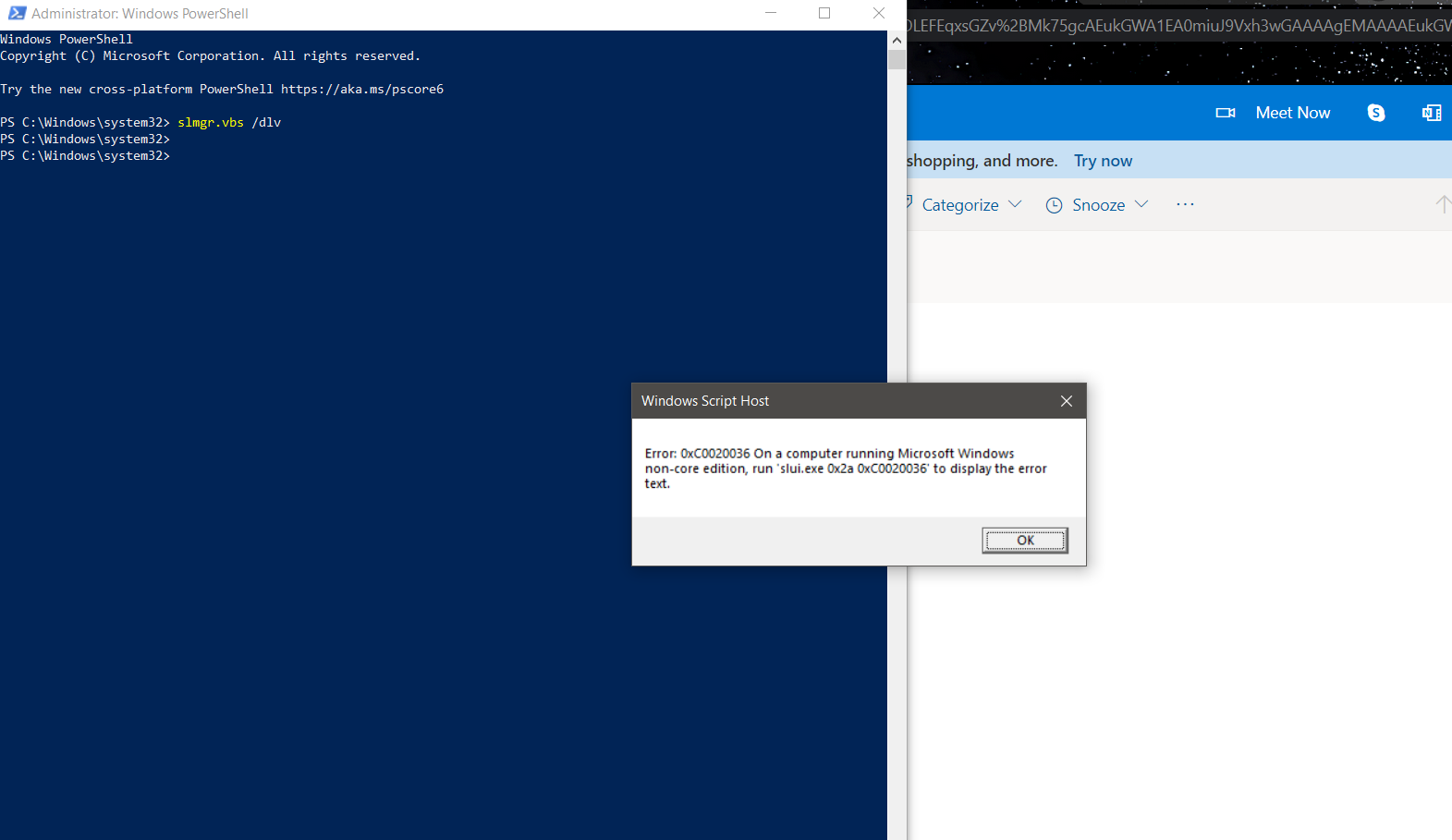1452x840 pixels.
Task: Click the Try now link
Action: 1103,161
